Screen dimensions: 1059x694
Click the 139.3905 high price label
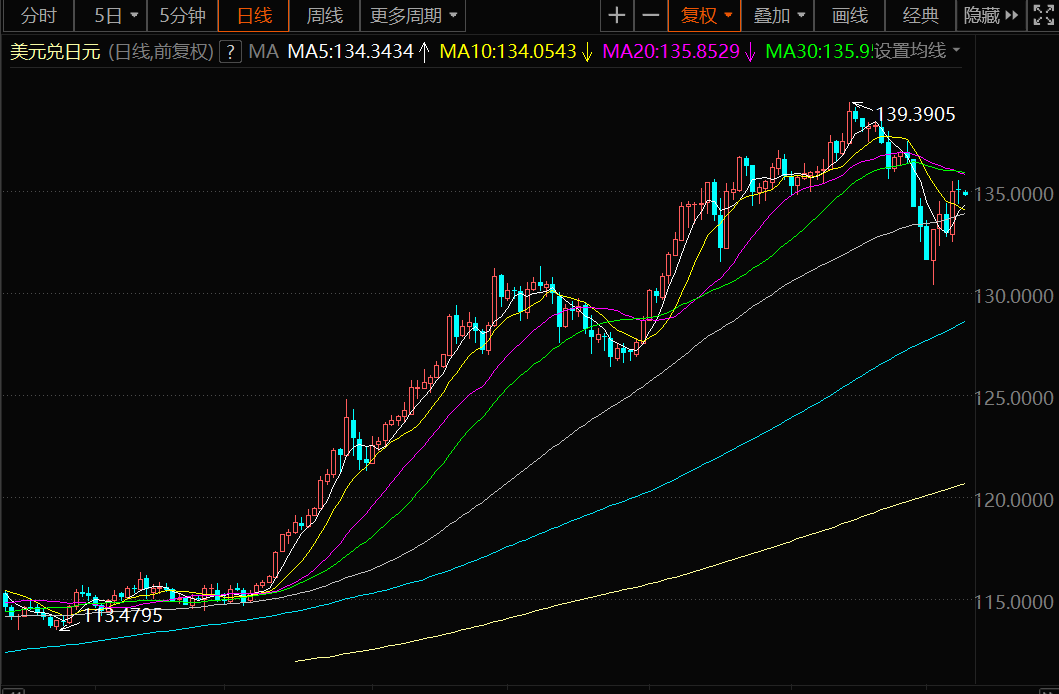point(915,115)
